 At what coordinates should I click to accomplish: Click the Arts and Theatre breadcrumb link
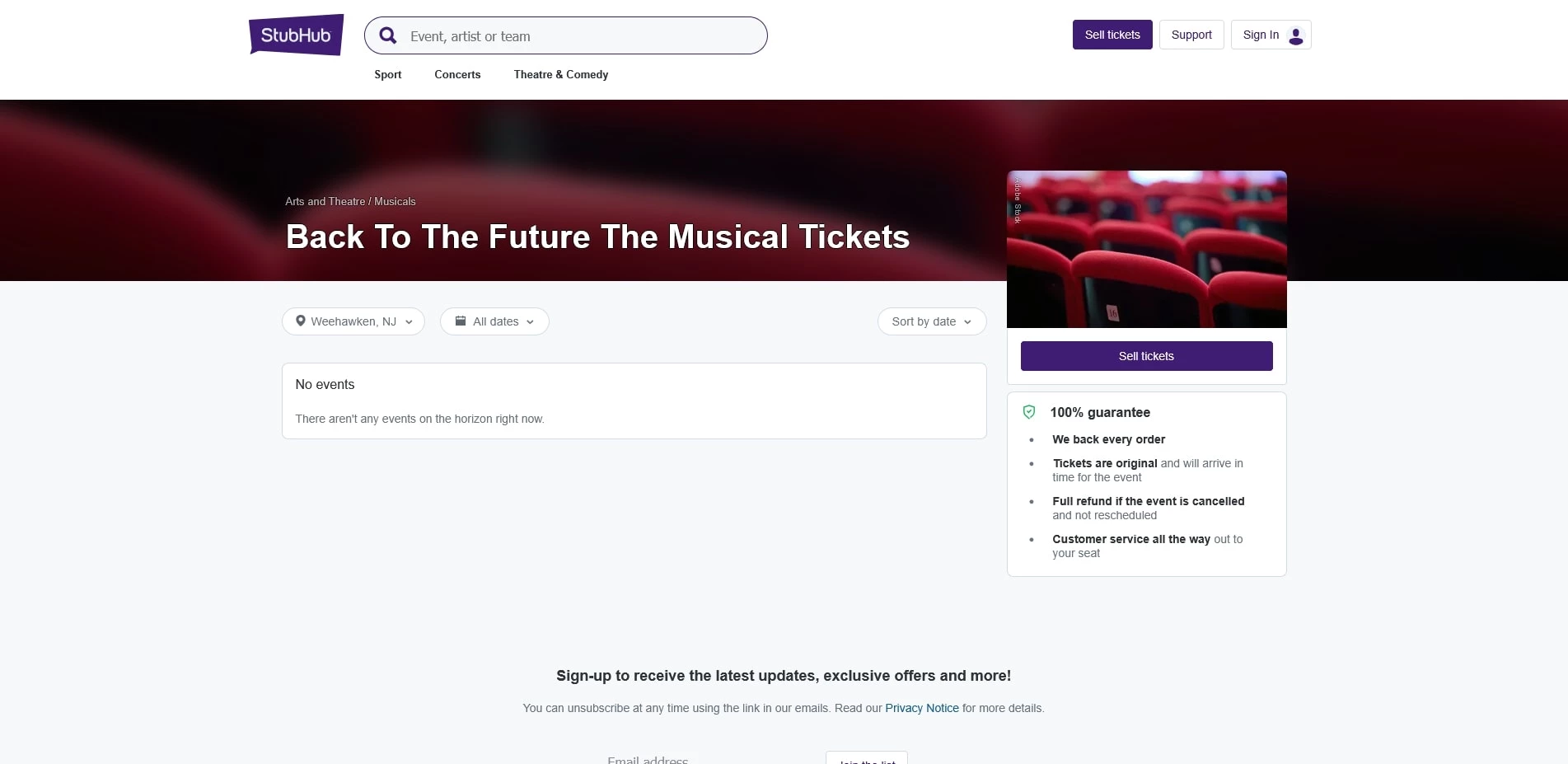click(325, 200)
